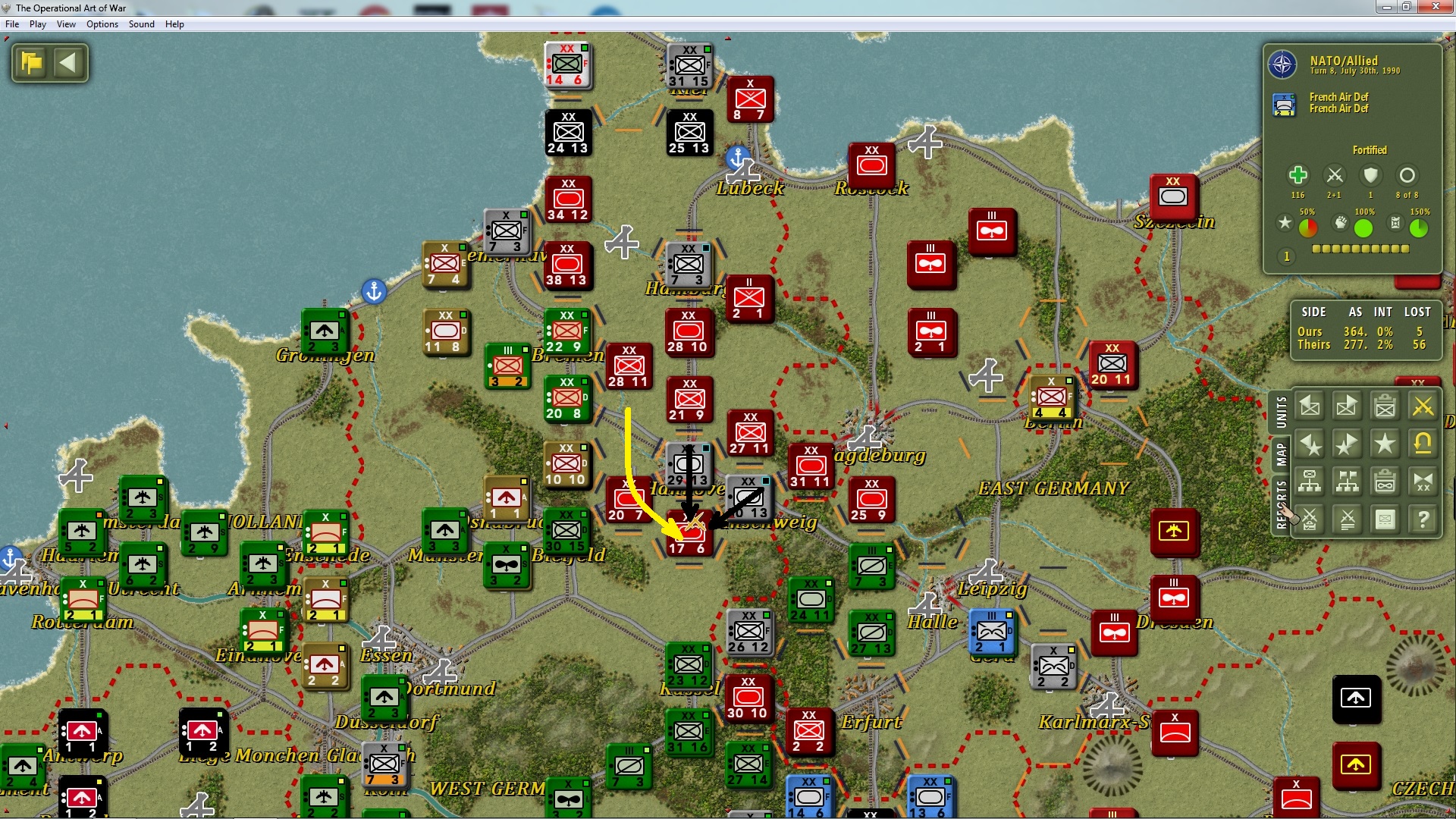
Task: Click the yellow crossed swords attack button
Action: click(x=1423, y=406)
